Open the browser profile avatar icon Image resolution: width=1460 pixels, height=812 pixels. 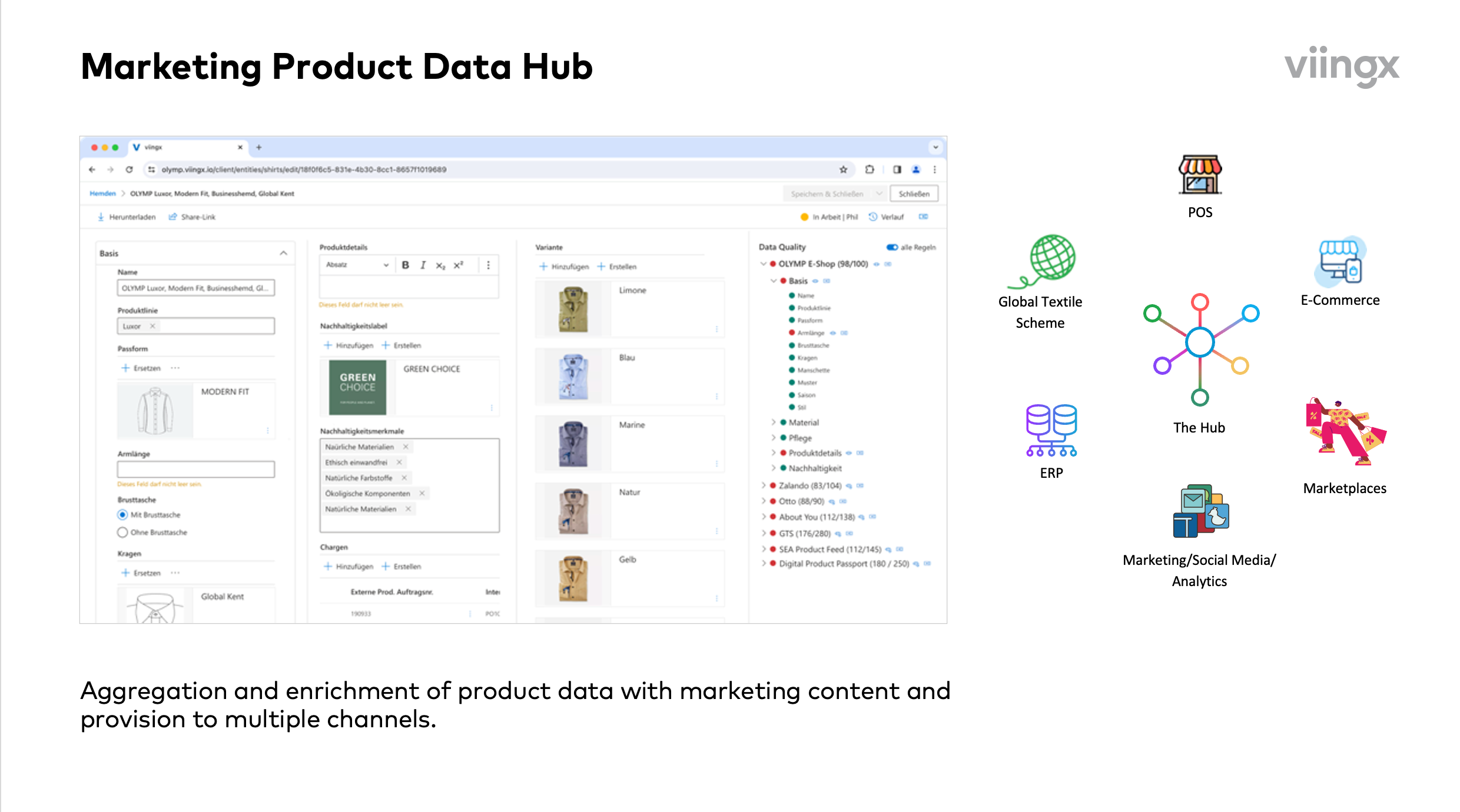pos(916,169)
